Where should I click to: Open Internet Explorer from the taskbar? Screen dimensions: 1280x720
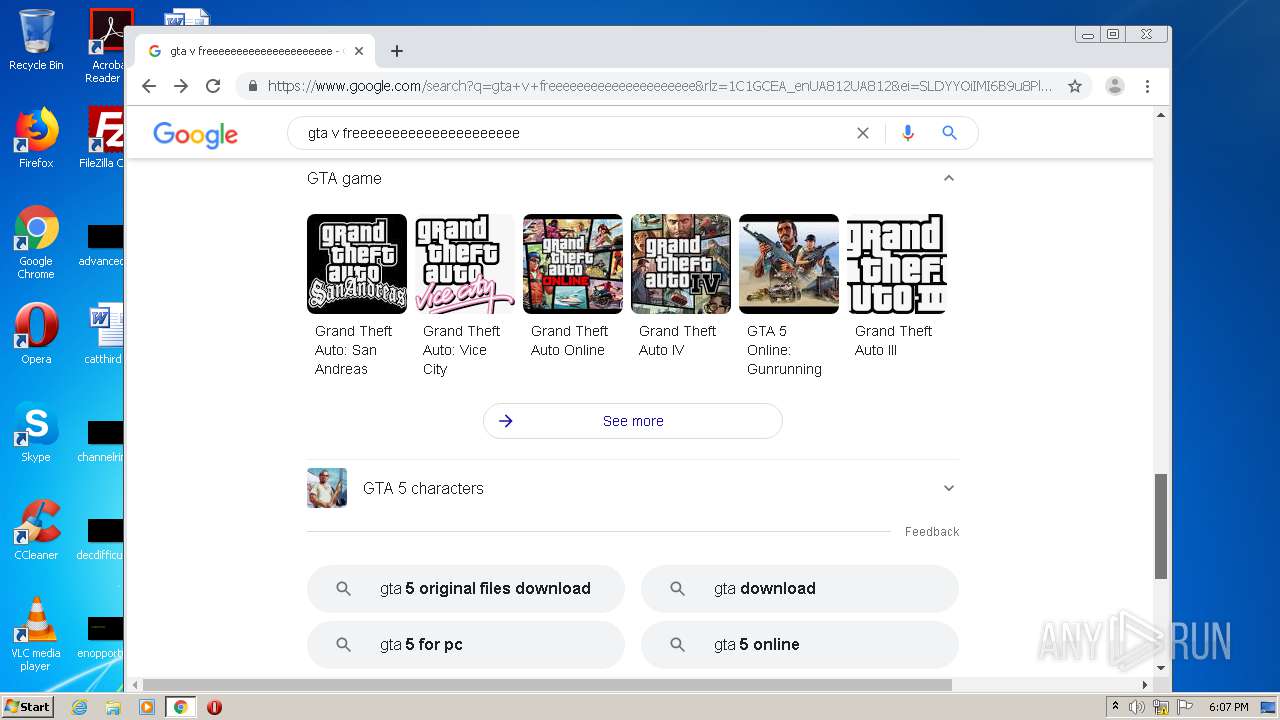[79, 707]
